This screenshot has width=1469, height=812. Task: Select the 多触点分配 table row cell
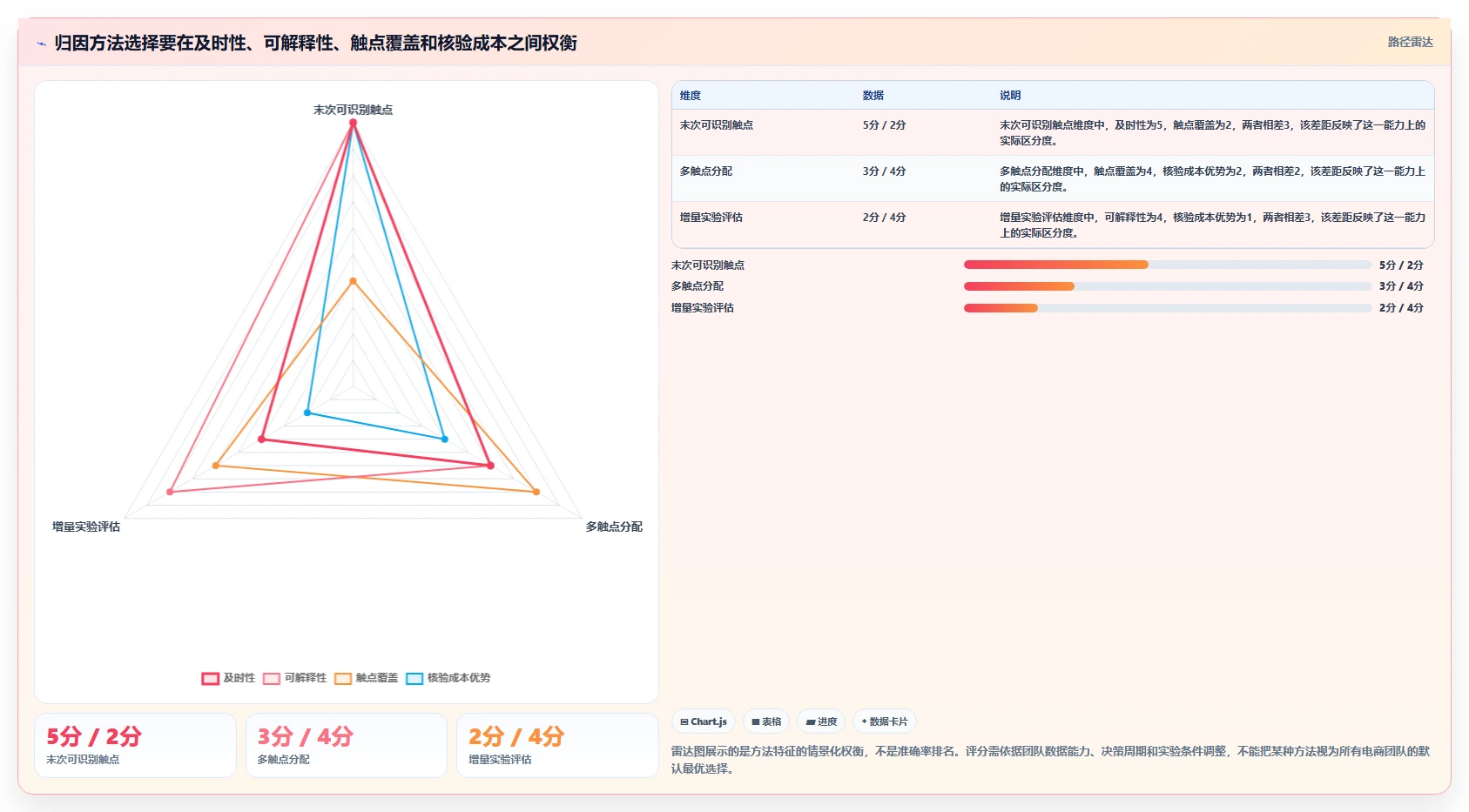(x=706, y=171)
